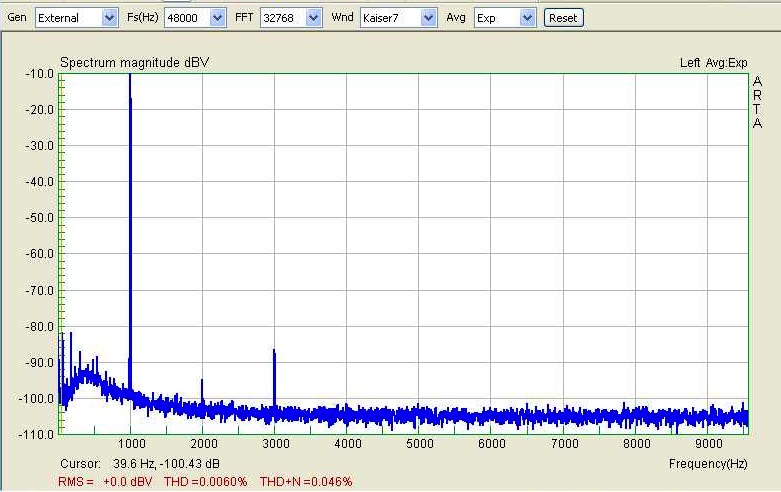Expand the Avg averaging dropdown showing Exp

(x=505, y=18)
